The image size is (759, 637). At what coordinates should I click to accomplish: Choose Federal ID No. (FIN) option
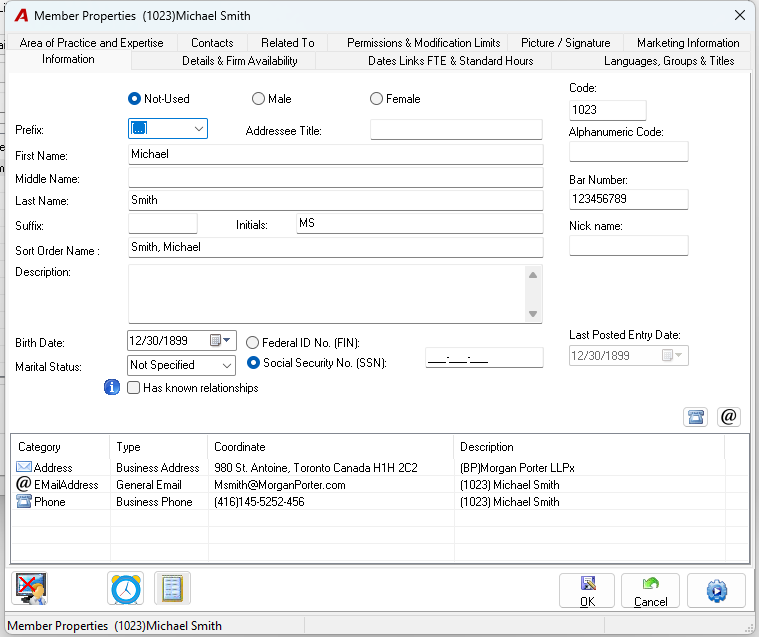coord(252,343)
